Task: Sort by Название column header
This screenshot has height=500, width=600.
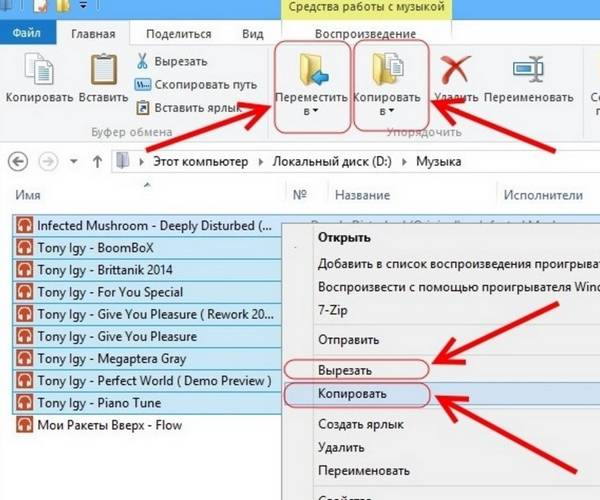Action: click(362, 195)
